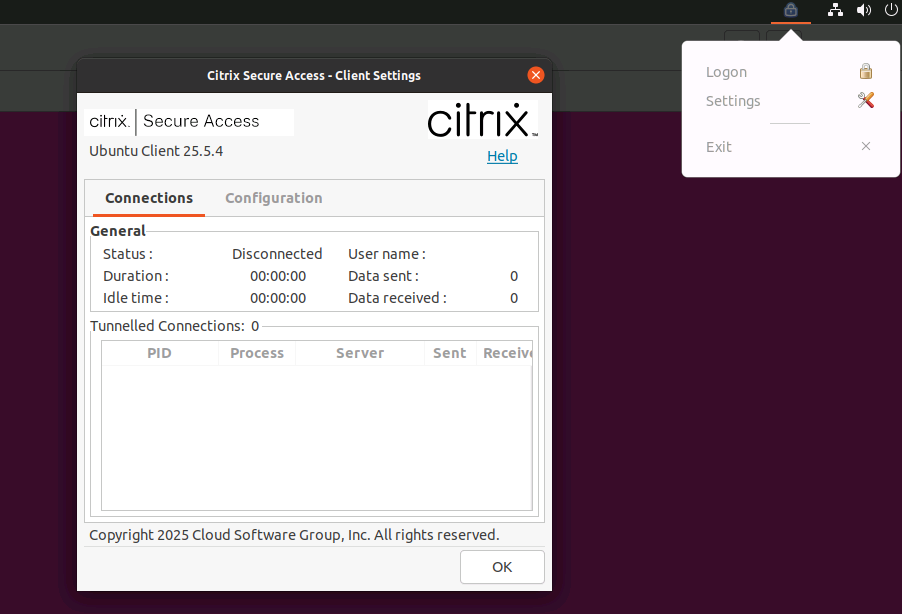The width and height of the screenshot is (902, 614).
Task: Click the Ubuntu Client 25.5.4 version text
Action: coord(156,151)
